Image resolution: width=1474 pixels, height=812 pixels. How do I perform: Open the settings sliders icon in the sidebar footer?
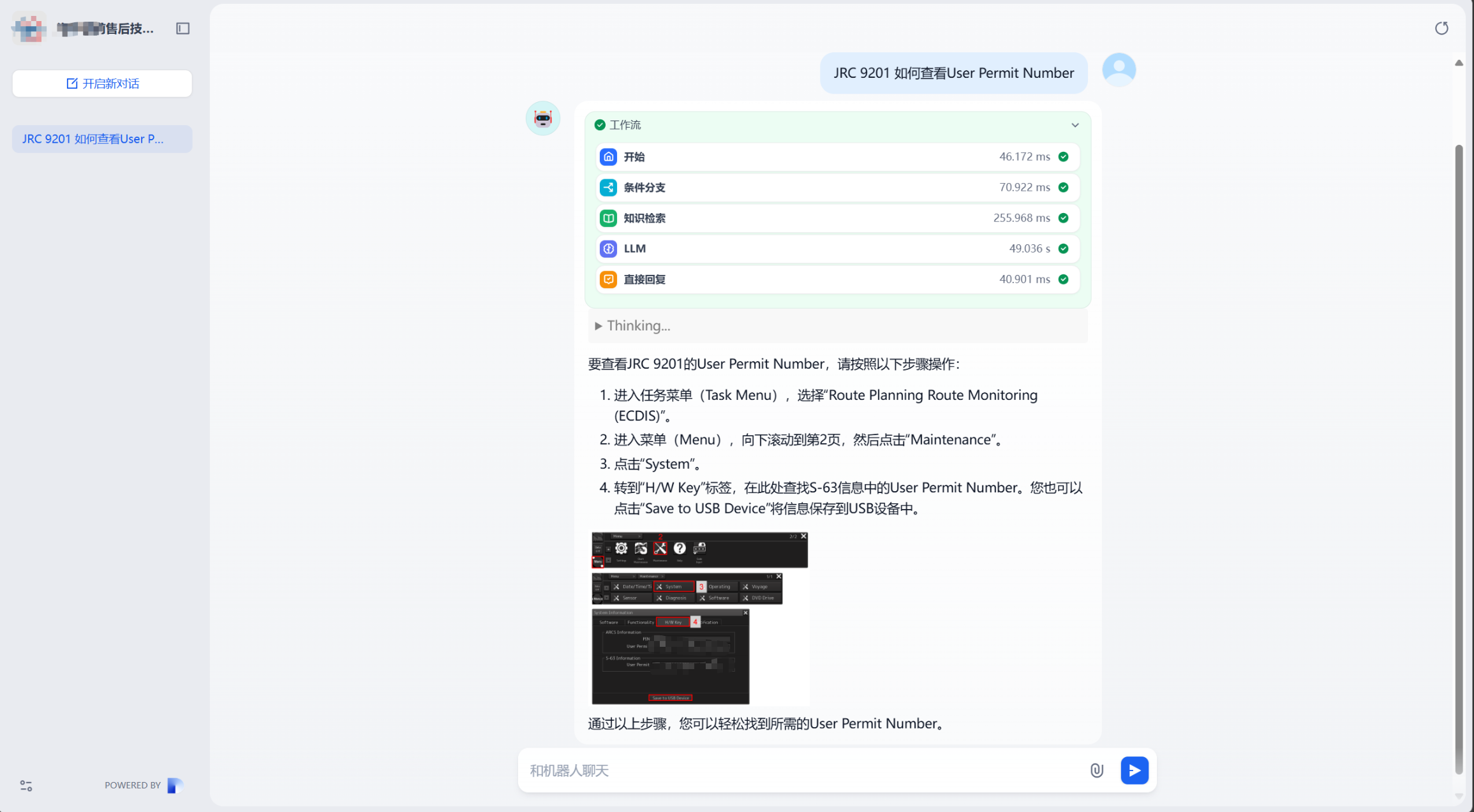(x=26, y=785)
